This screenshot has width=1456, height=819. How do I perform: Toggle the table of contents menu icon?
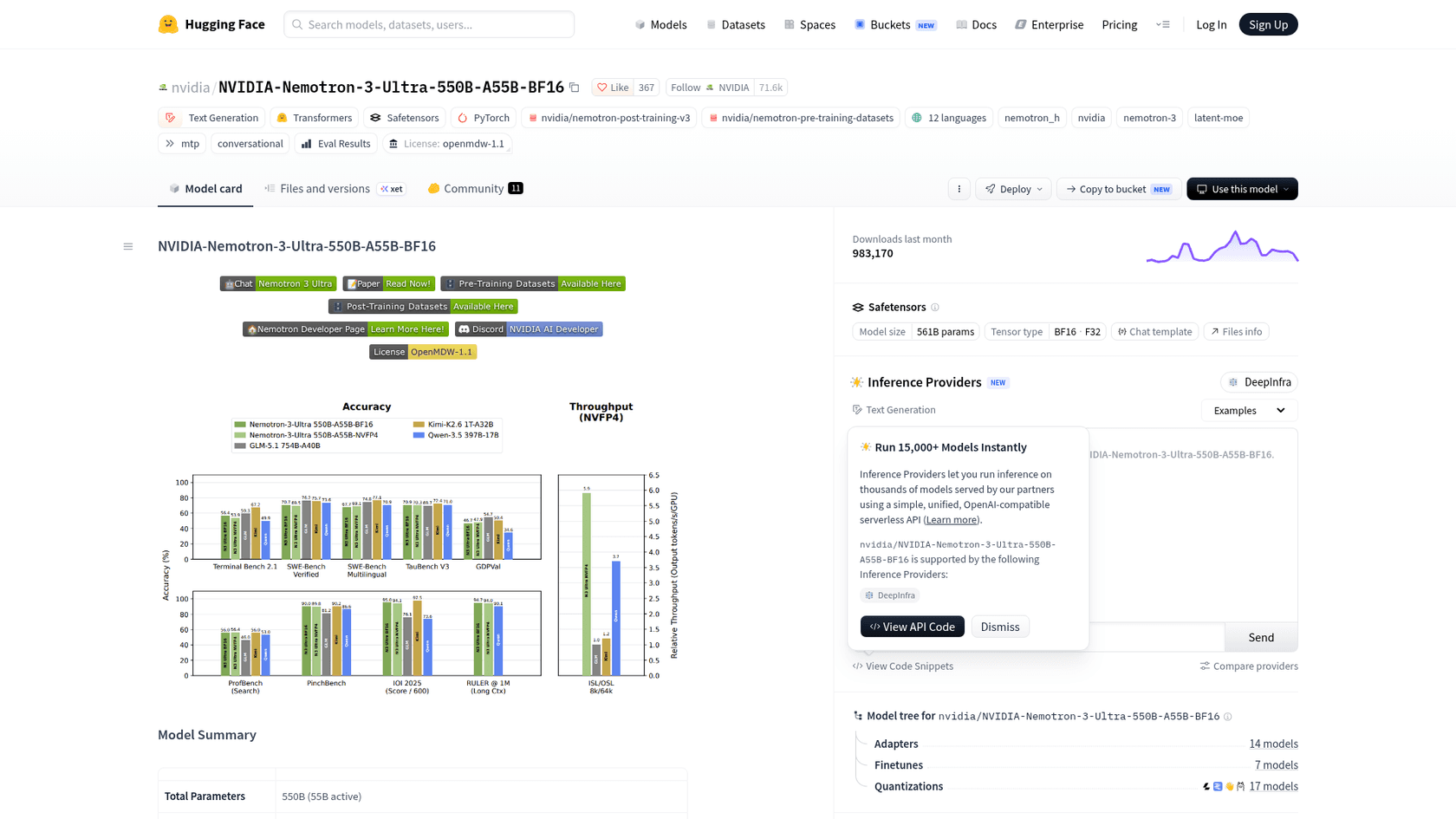coord(128,246)
